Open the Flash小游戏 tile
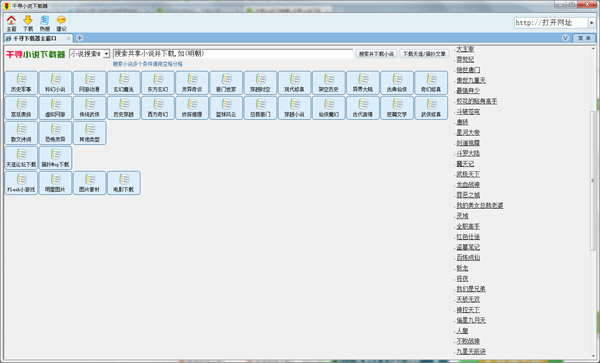 tap(21, 183)
